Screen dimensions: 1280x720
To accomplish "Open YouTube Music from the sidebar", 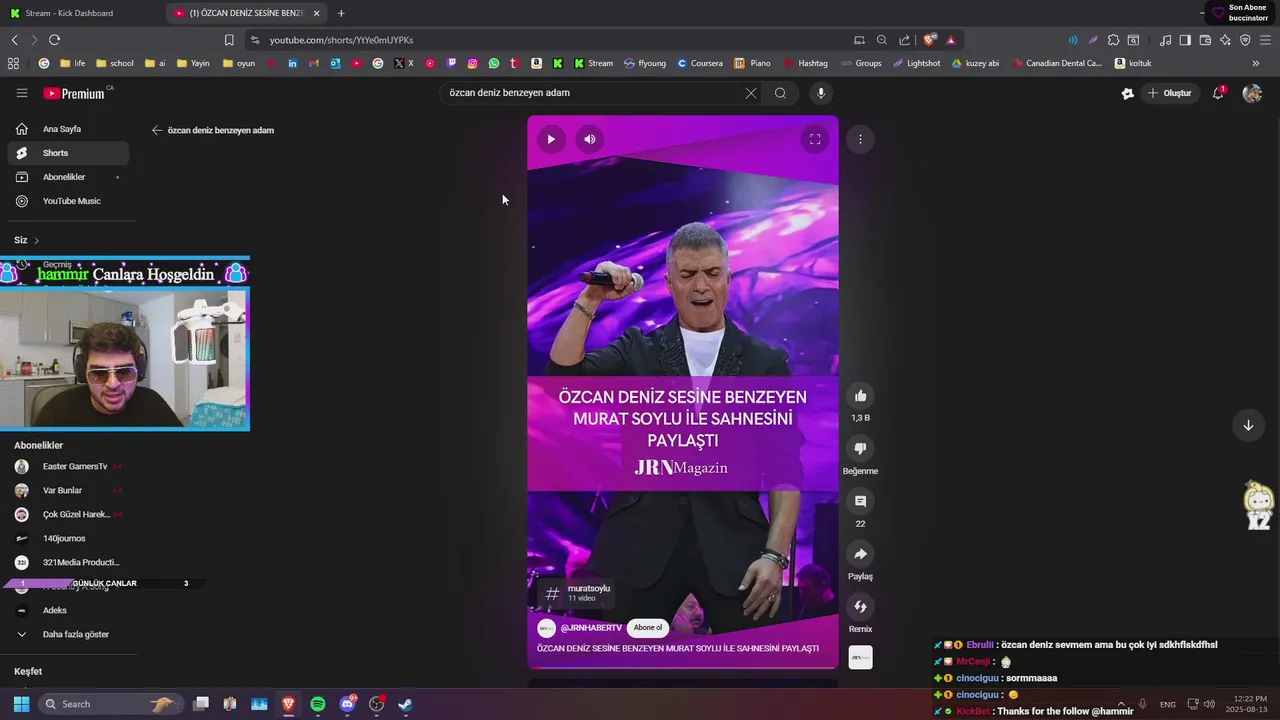I will 68,201.
